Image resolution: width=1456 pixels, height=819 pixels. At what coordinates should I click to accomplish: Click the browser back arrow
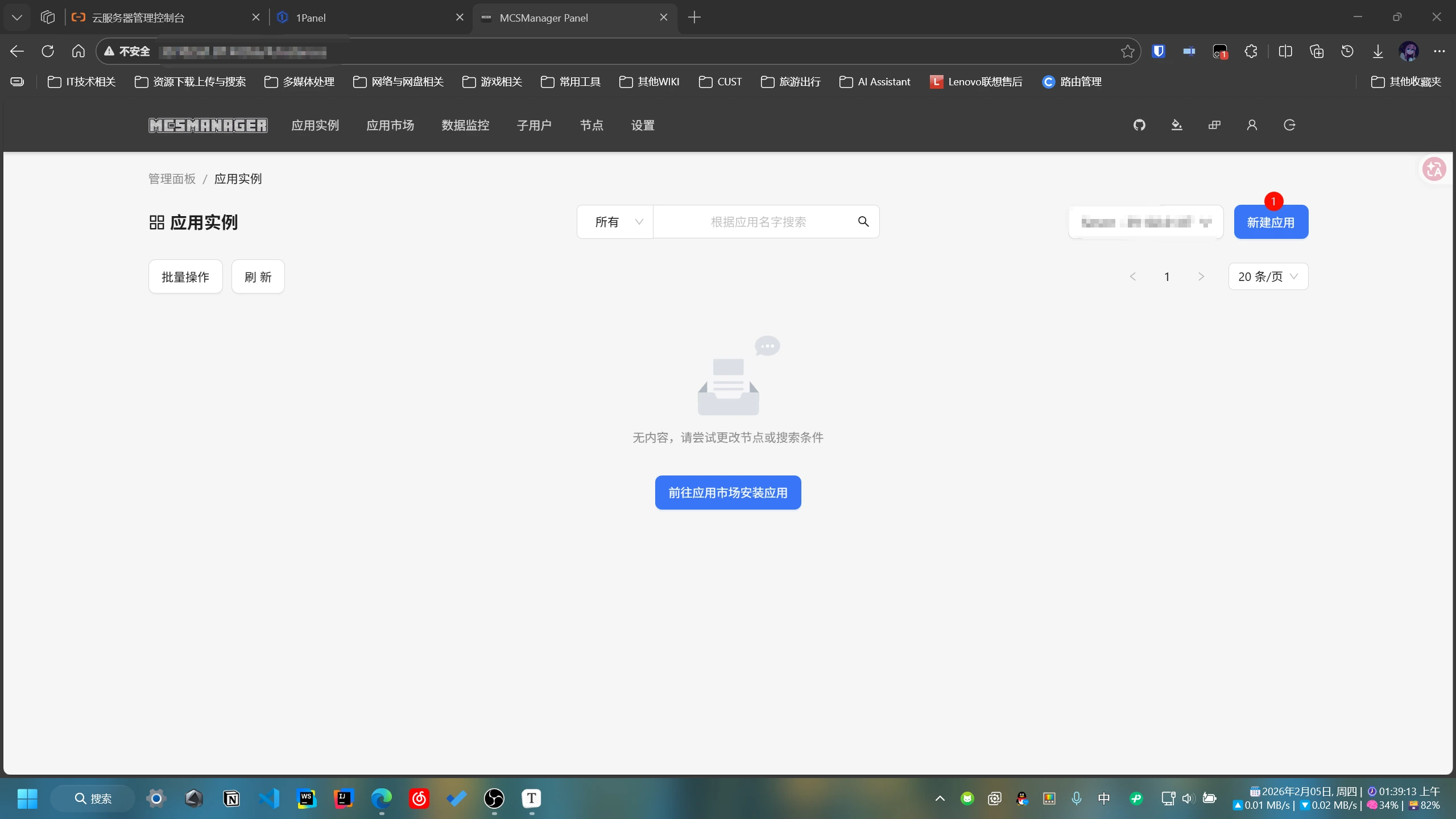pyautogui.click(x=17, y=51)
